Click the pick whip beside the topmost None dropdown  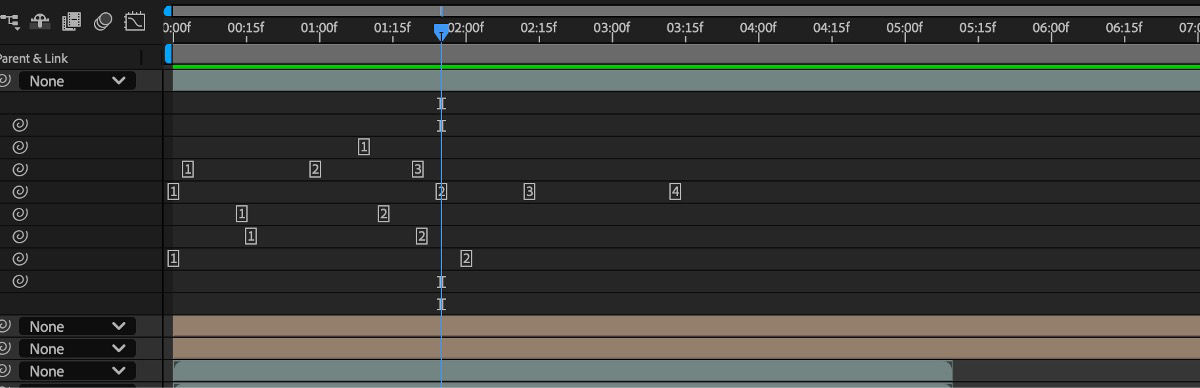5,81
